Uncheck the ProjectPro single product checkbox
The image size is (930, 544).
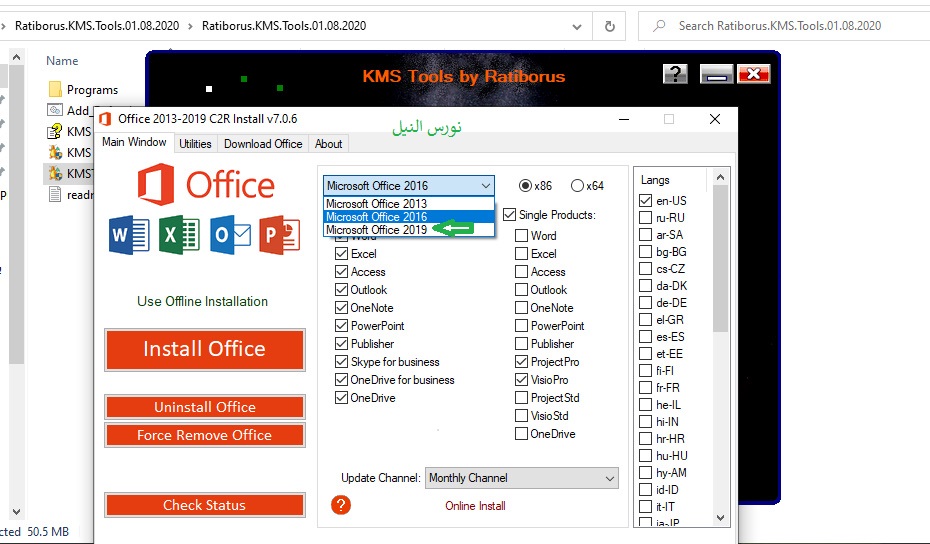coord(522,362)
